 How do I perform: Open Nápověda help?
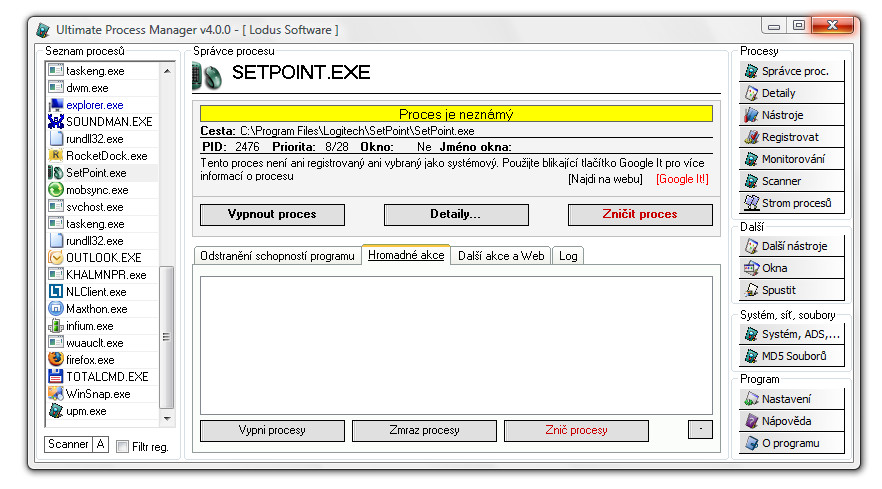[x=791, y=421]
